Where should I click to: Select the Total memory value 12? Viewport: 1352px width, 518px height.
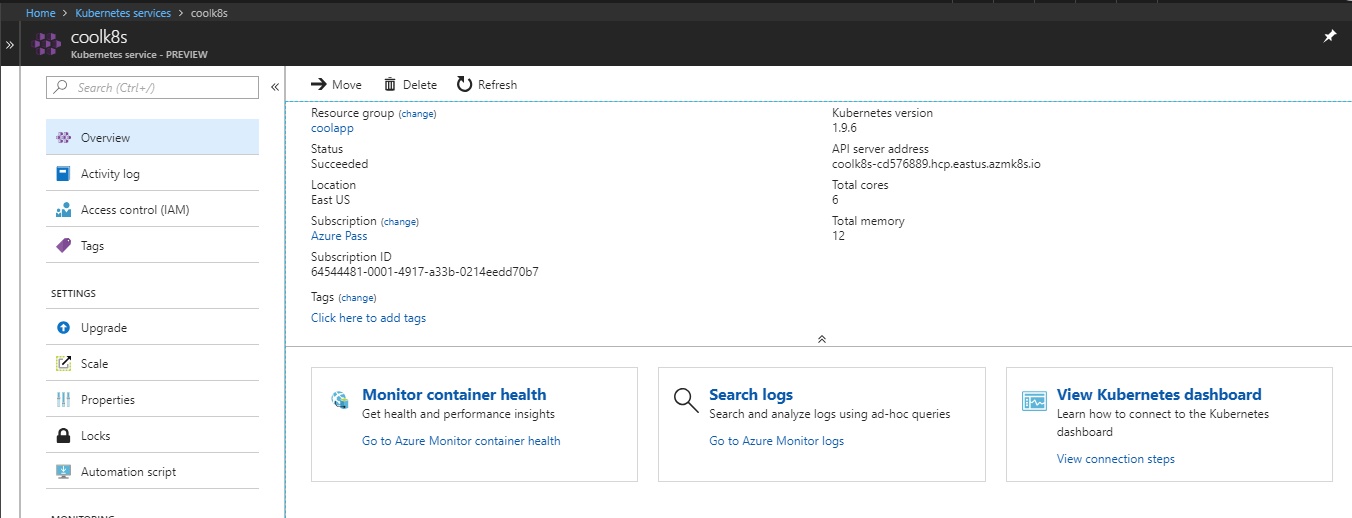[838, 236]
